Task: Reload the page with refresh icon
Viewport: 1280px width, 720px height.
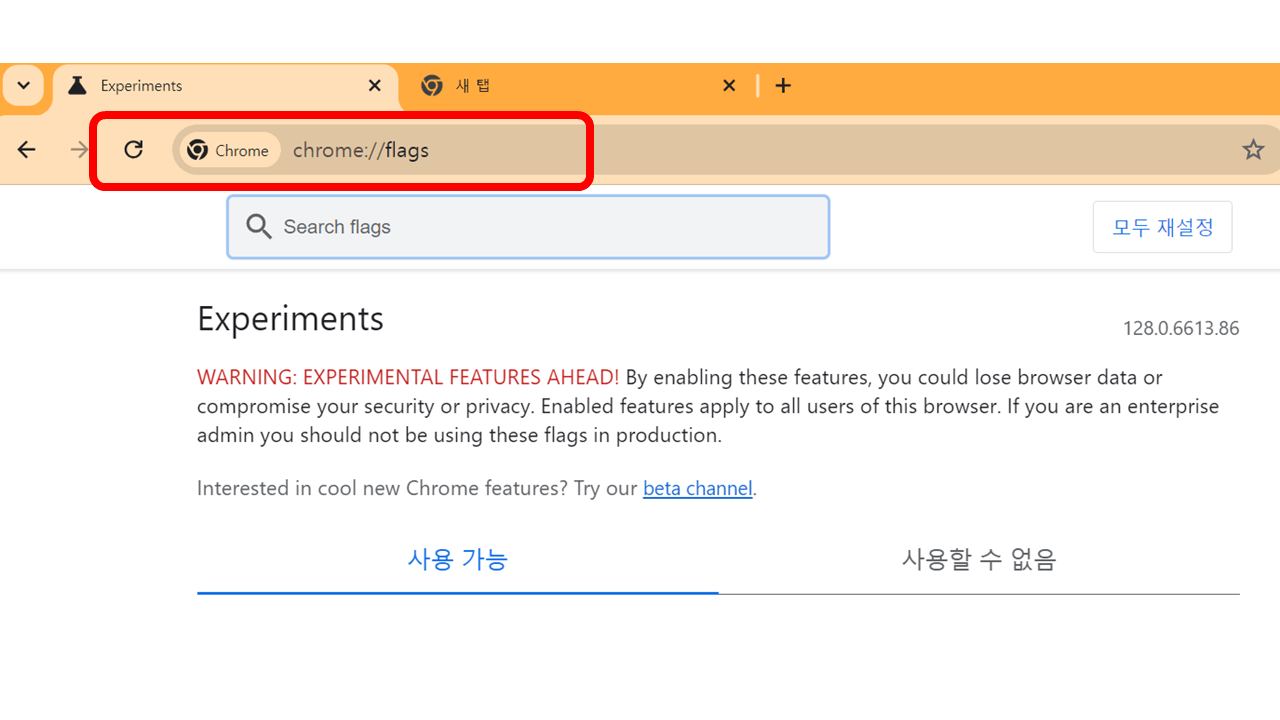Action: point(133,150)
